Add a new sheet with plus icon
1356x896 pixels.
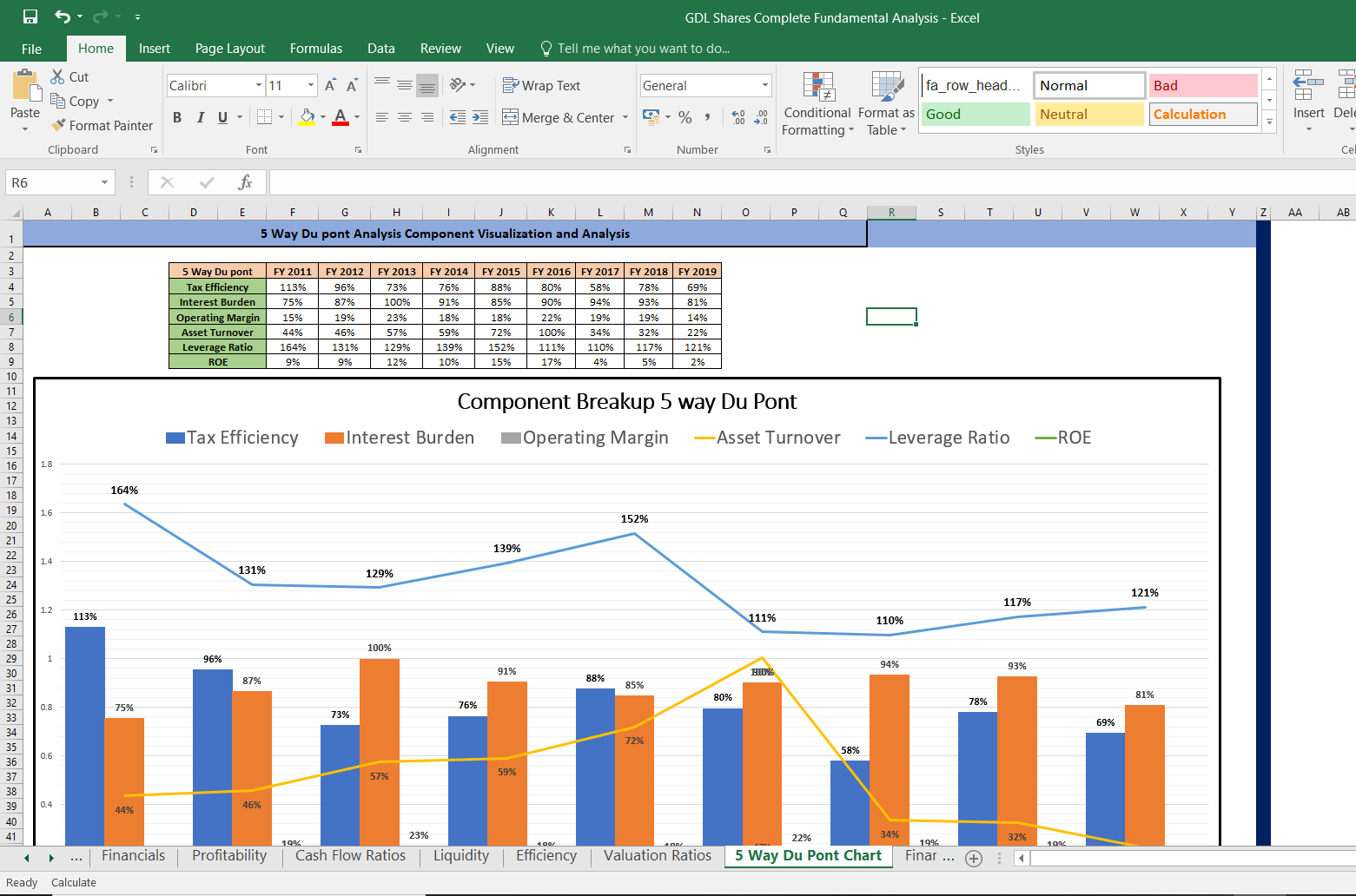[x=974, y=858]
